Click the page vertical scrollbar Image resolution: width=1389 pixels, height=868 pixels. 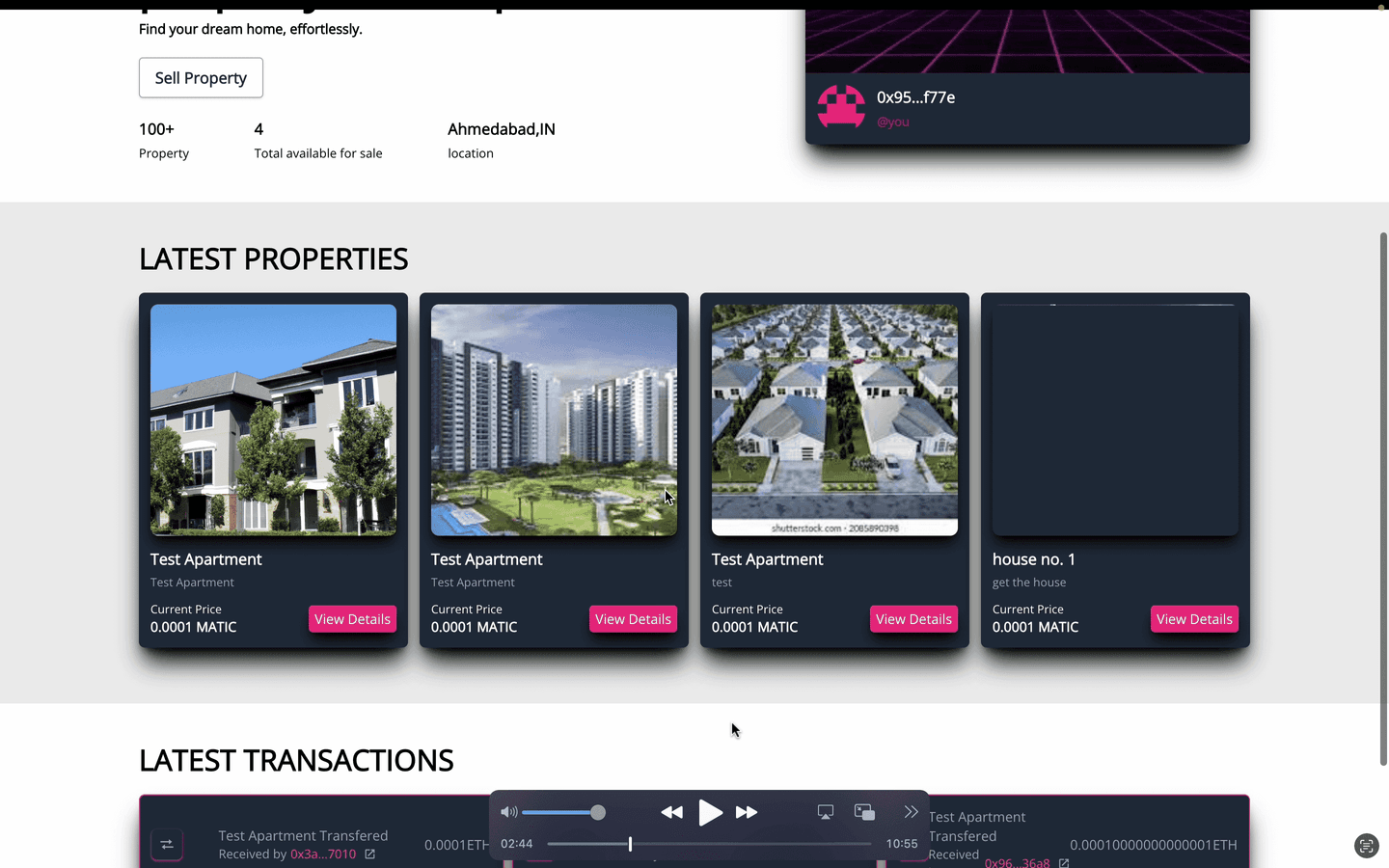pos(1383,499)
